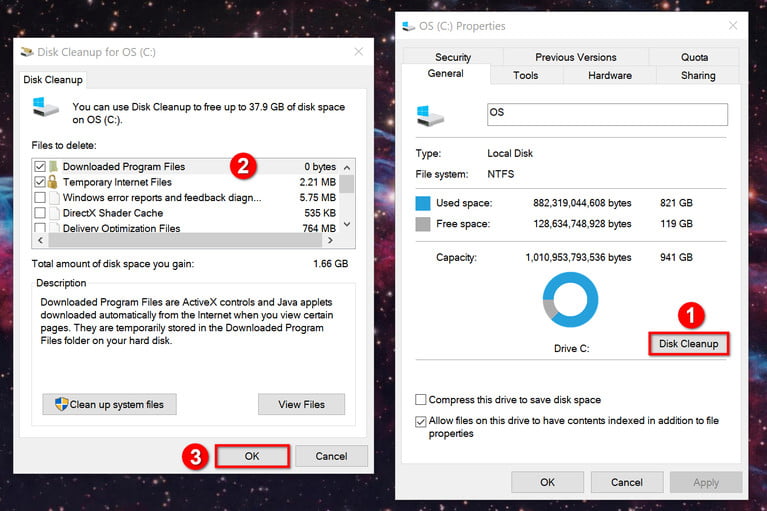Select the DirectX Shader Cache row
Screen dimensions: 767x511
click(x=186, y=213)
